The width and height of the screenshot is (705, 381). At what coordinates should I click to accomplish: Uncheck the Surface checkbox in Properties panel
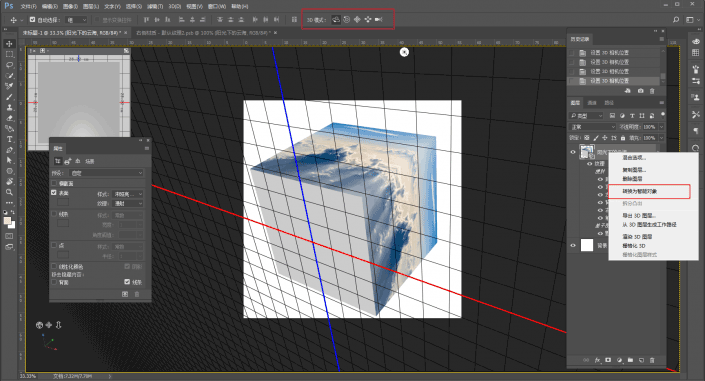coord(54,193)
